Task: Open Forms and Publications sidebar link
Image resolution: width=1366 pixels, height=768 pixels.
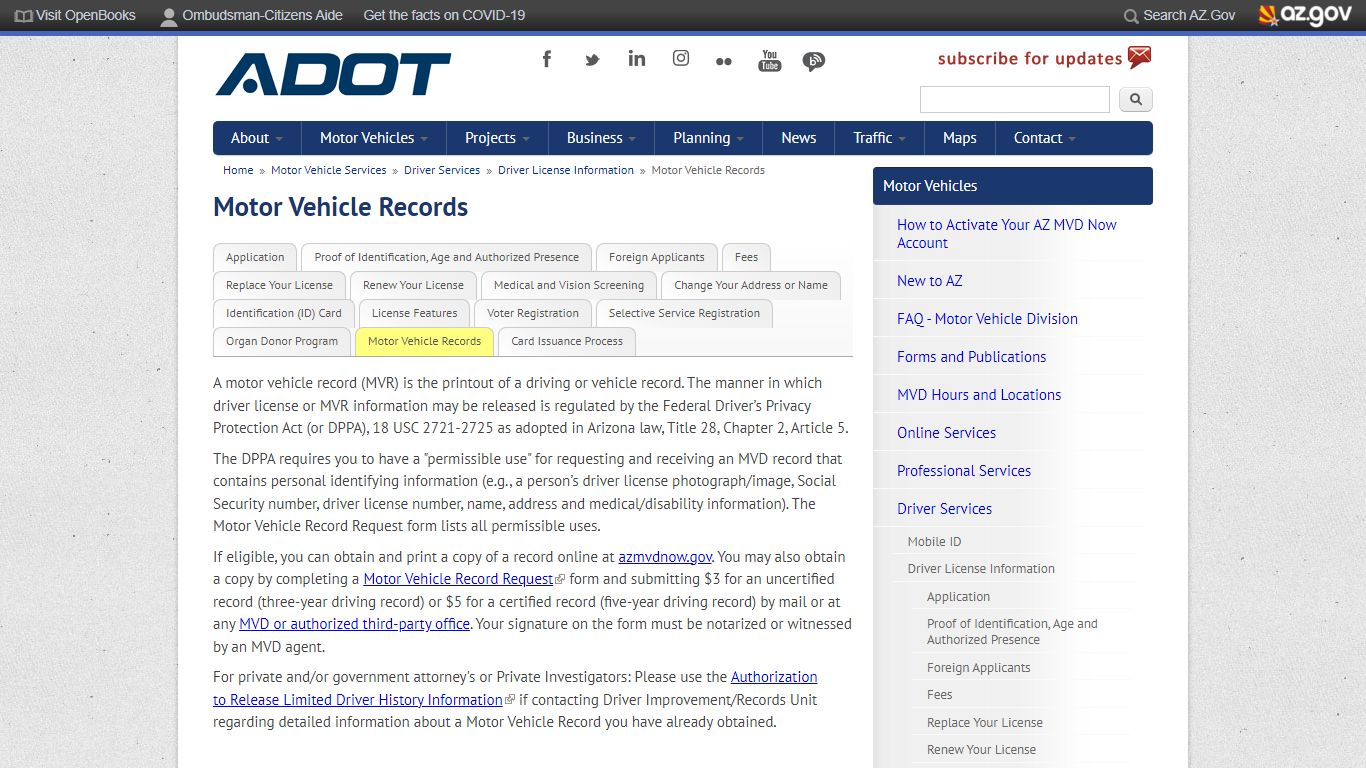Action: tap(971, 357)
